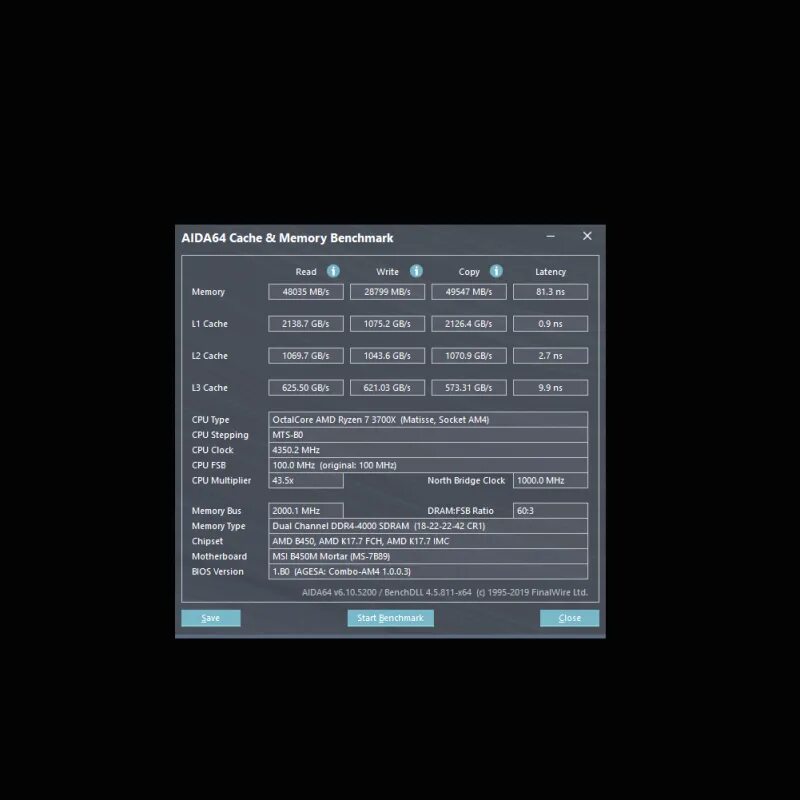This screenshot has width=800, height=800.
Task: Click the Save button
Action: (211, 618)
